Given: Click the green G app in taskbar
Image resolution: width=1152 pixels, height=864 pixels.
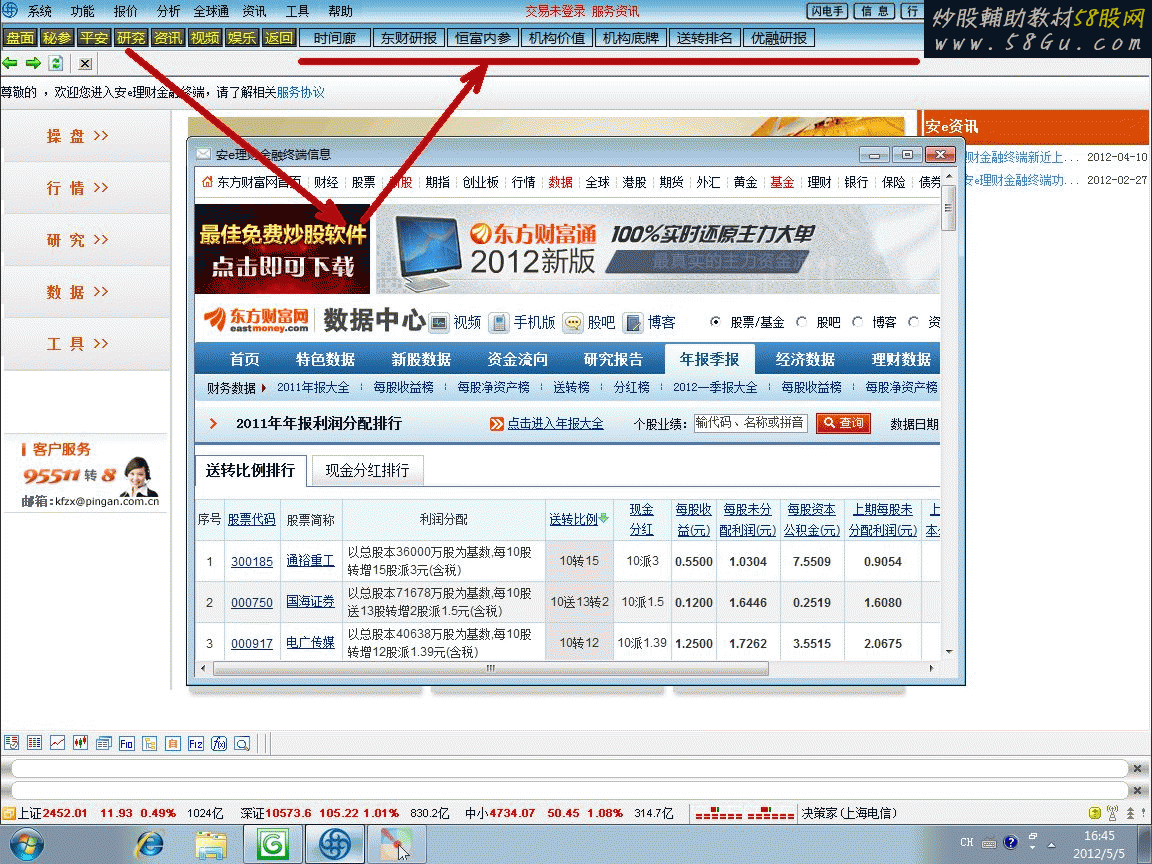Looking at the screenshot, I should [x=273, y=844].
